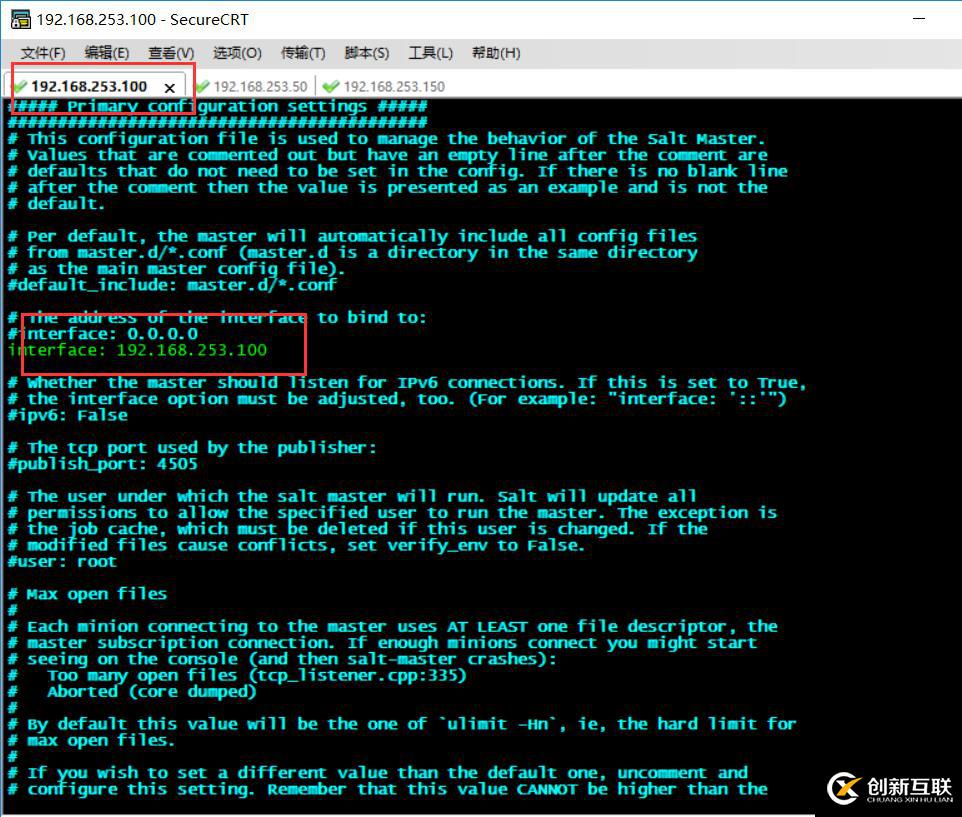962x817 pixels.
Task: Click the line '#user: root'
Action: point(62,562)
